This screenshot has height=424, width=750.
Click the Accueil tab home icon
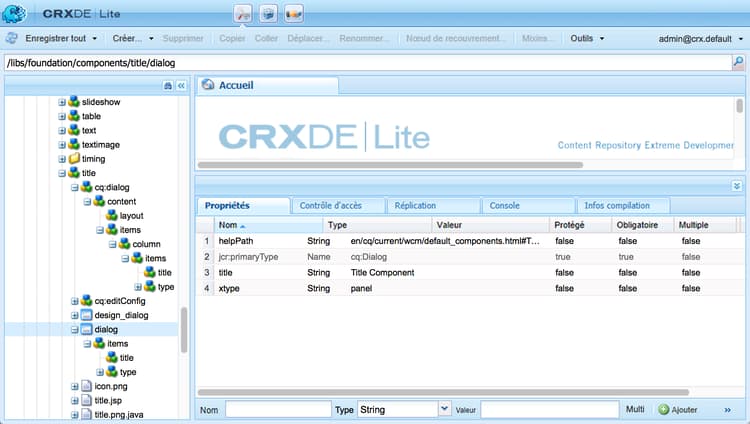[x=208, y=85]
